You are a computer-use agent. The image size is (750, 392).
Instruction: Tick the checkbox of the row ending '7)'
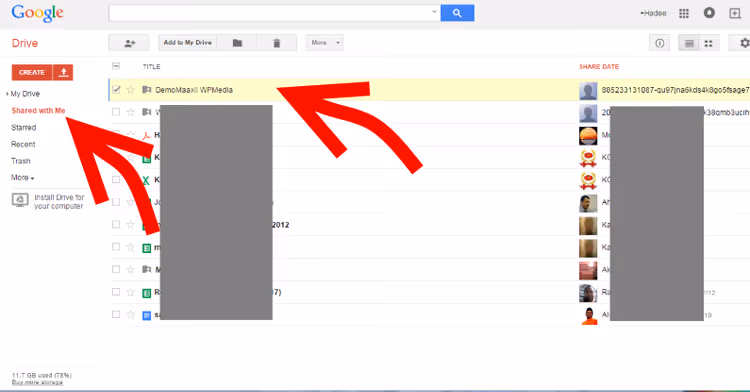(116, 292)
